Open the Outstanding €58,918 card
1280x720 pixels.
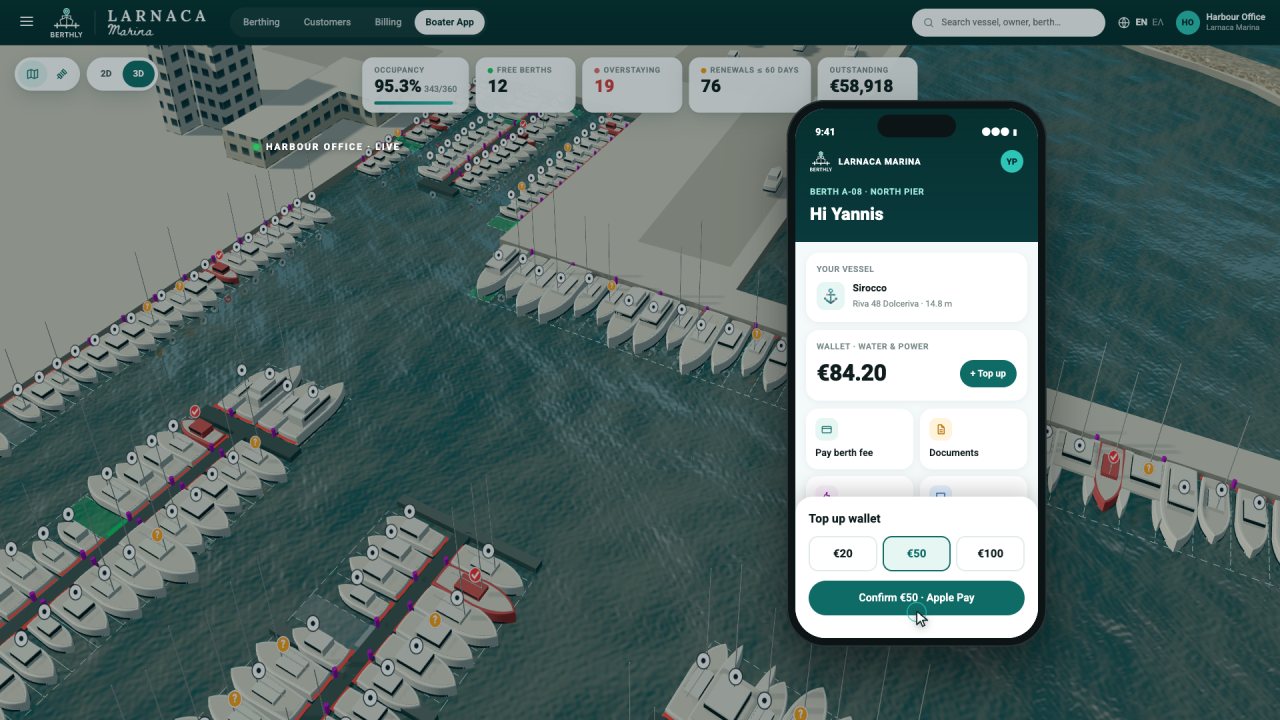tap(867, 85)
